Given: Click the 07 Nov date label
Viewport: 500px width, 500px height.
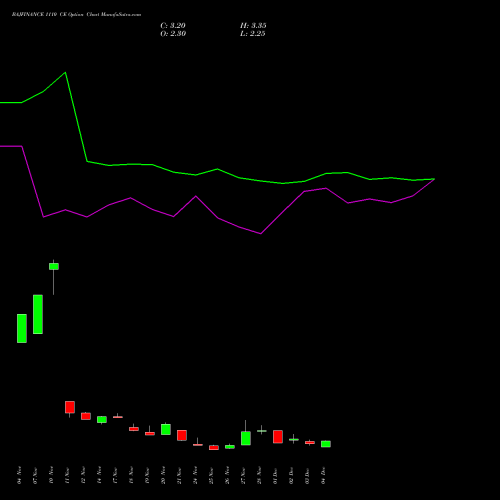Looking at the screenshot, I should (35, 475).
